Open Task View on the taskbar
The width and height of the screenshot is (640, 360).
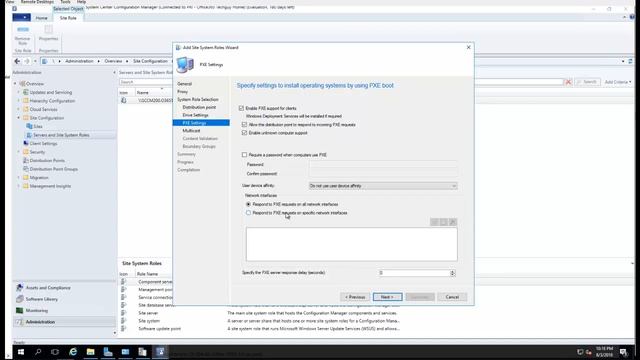pos(55,352)
